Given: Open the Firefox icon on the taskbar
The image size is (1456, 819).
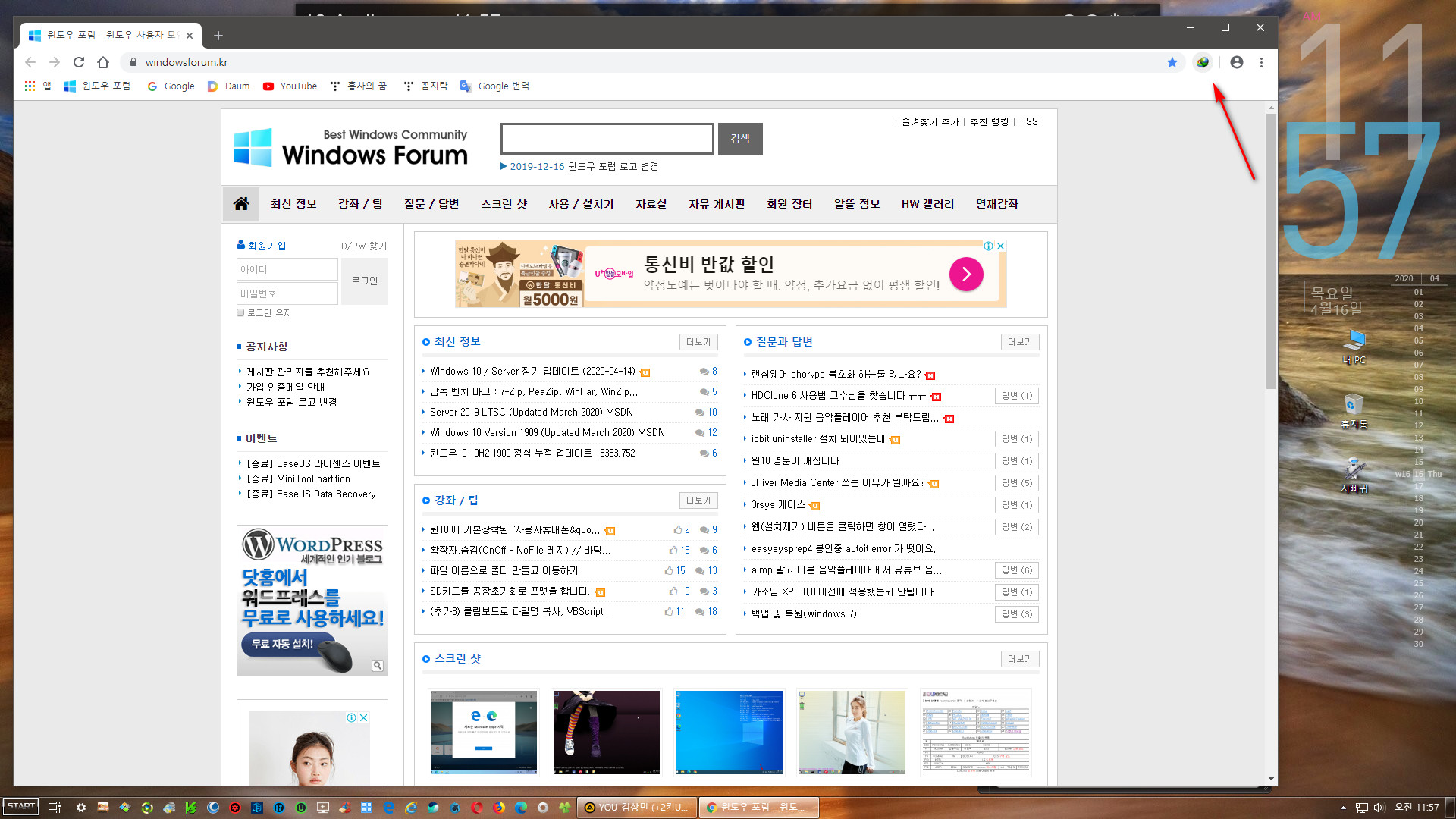Looking at the screenshot, I should tap(499, 808).
